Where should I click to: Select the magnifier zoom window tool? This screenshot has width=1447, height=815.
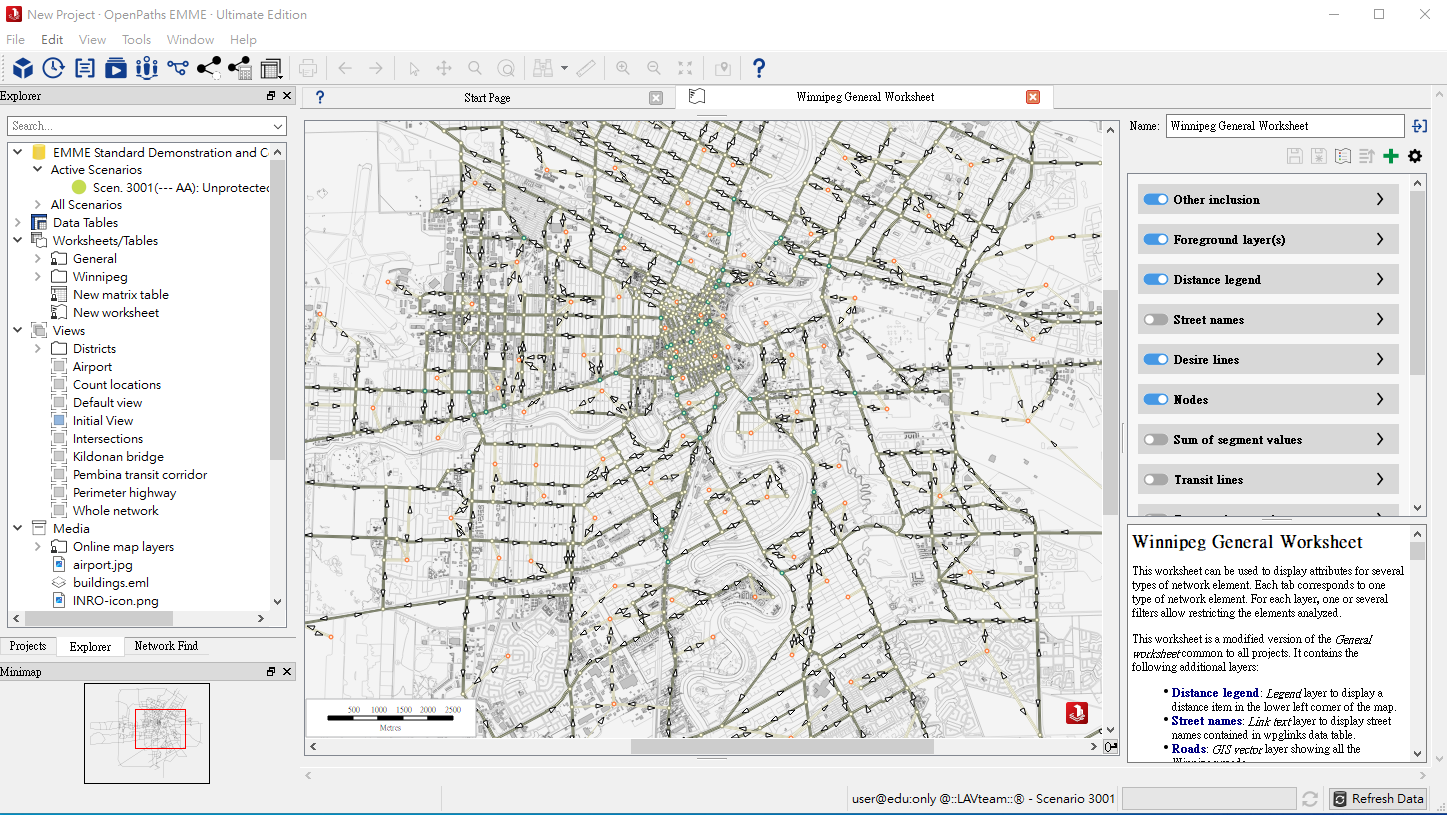475,68
